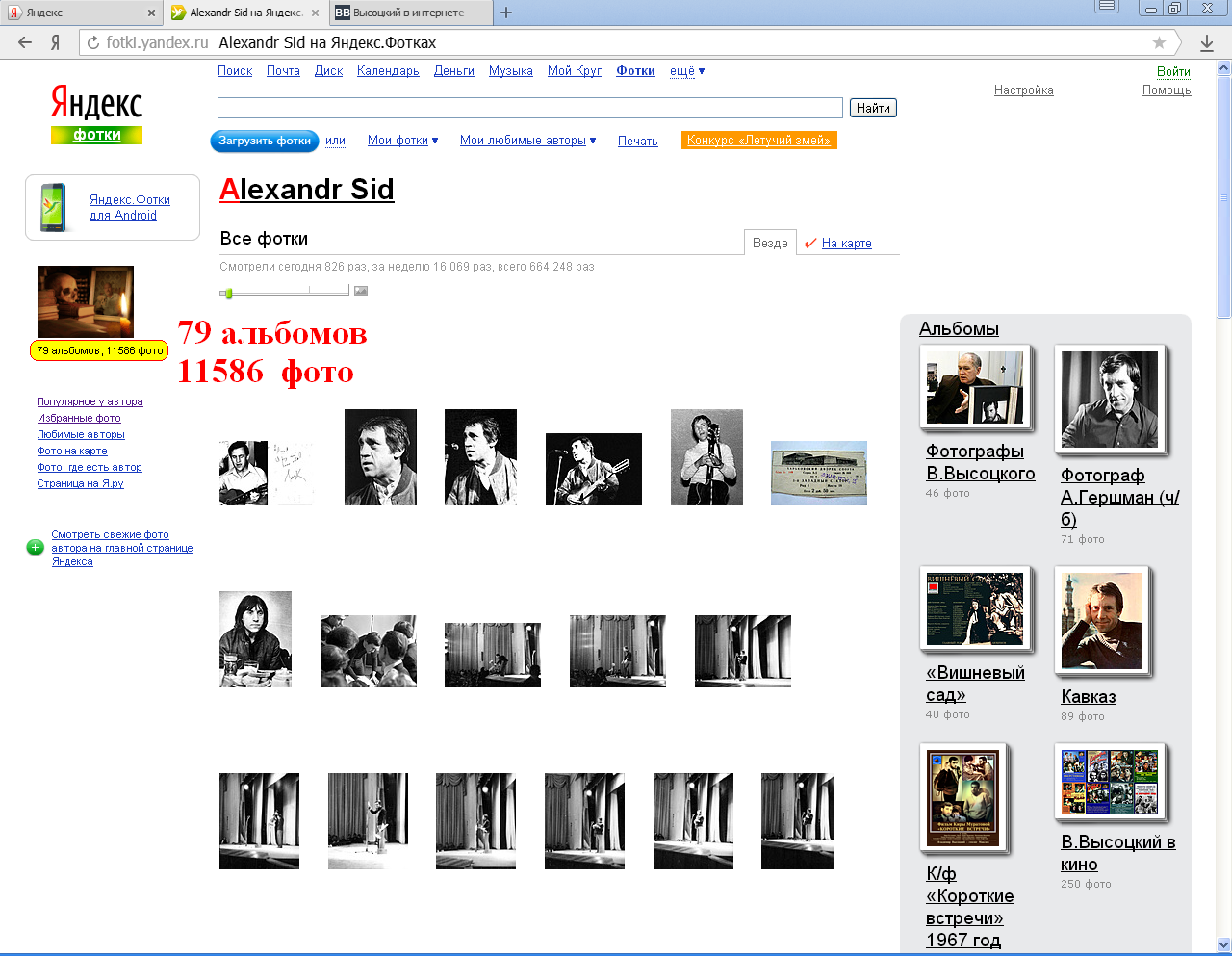This screenshot has height=956, width=1232.
Task: Open the Помощь link
Action: point(1167,90)
